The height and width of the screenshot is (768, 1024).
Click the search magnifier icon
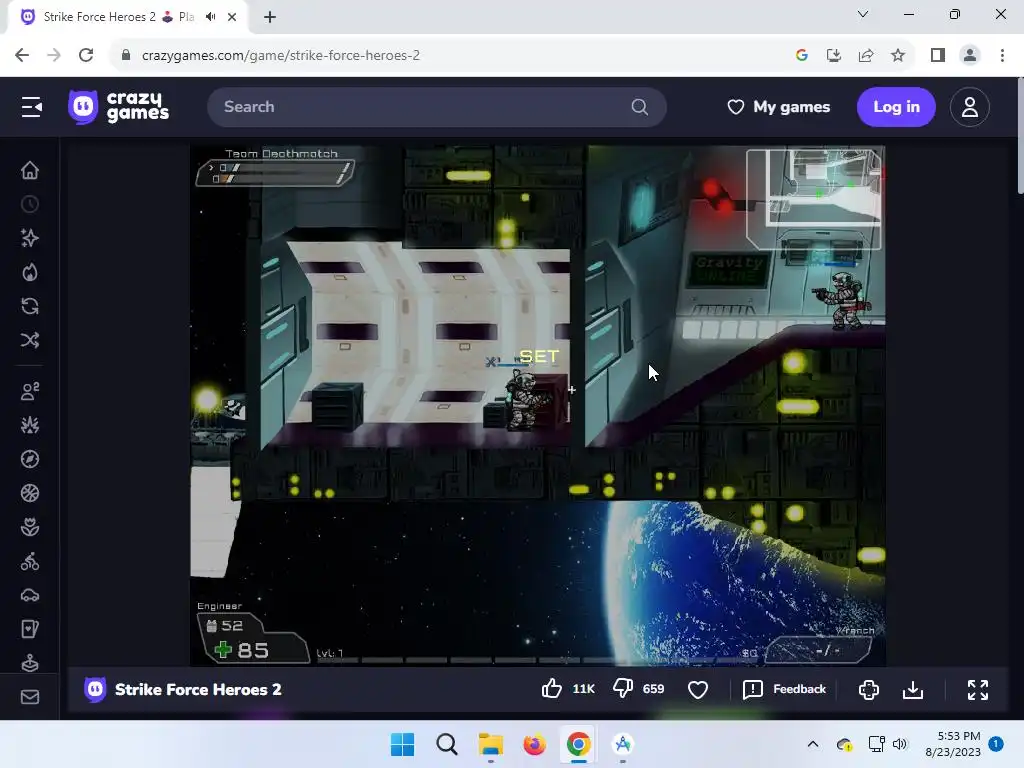click(x=640, y=107)
